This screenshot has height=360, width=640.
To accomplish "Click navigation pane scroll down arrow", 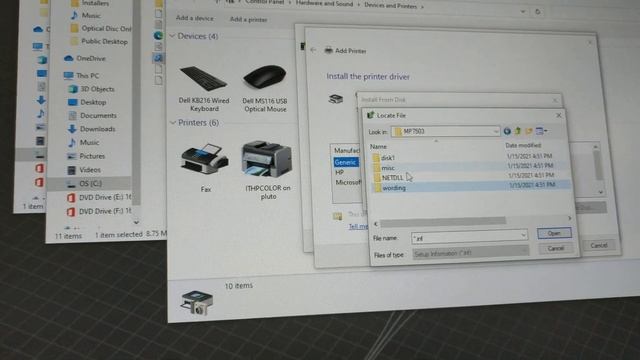I will (x=136, y=222).
